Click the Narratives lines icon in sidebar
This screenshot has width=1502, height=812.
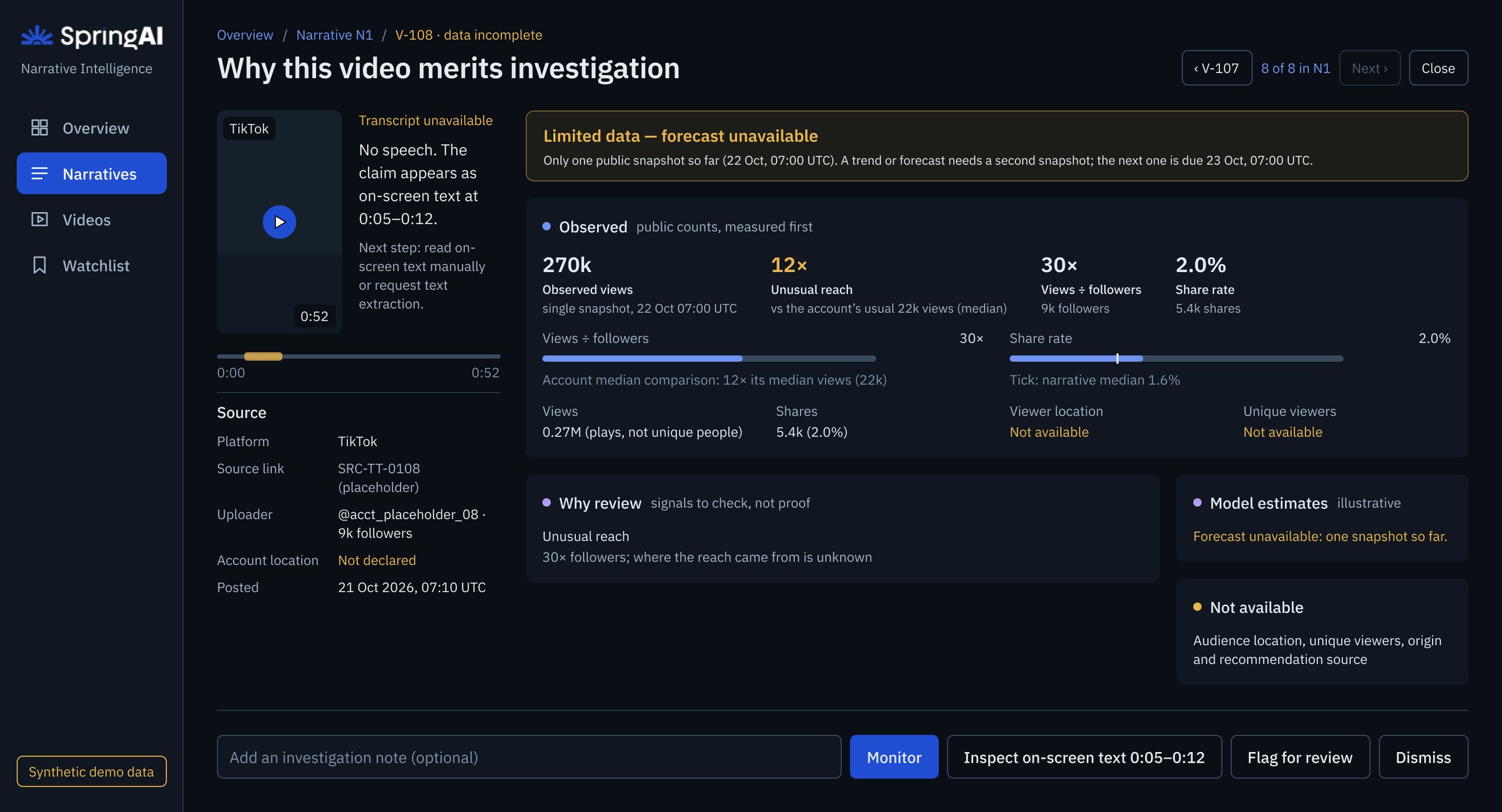click(x=39, y=173)
